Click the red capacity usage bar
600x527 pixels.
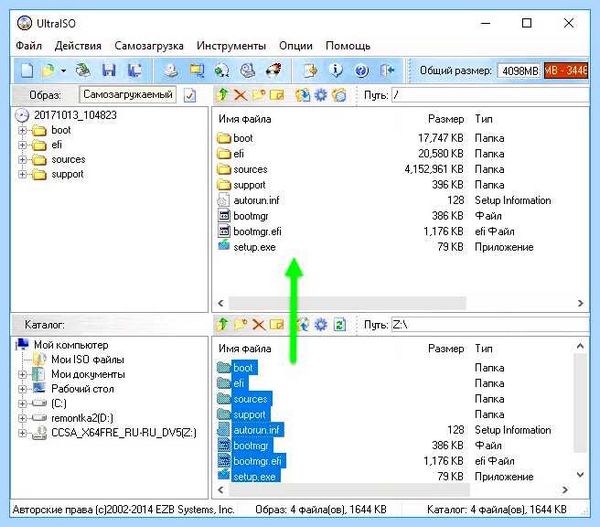(x=566, y=71)
